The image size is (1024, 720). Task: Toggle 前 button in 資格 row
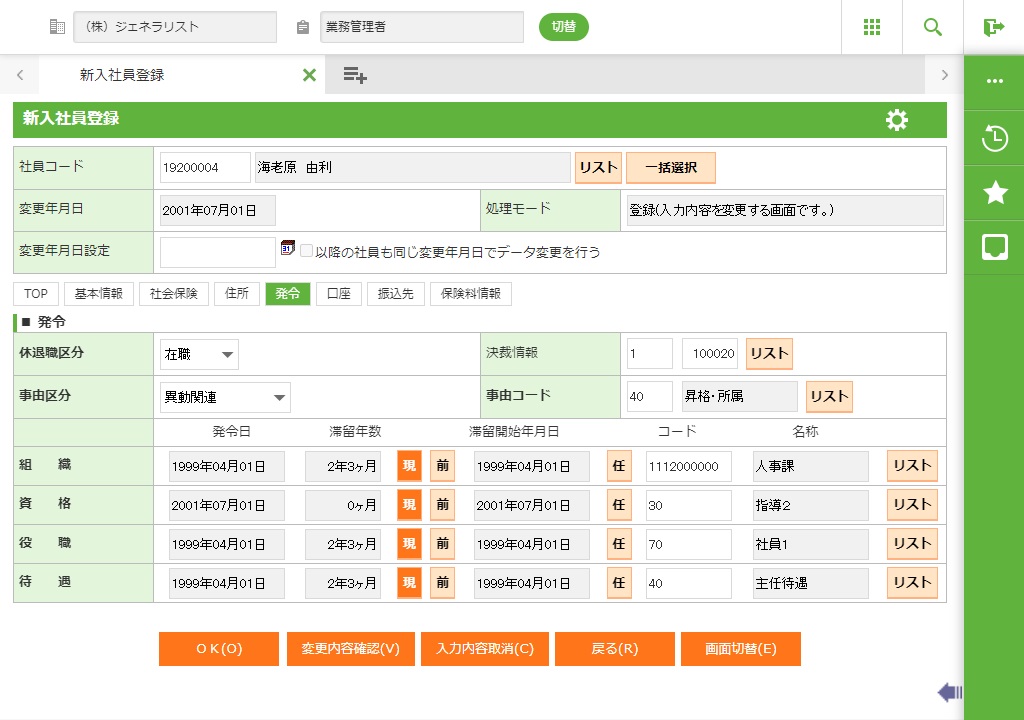442,505
